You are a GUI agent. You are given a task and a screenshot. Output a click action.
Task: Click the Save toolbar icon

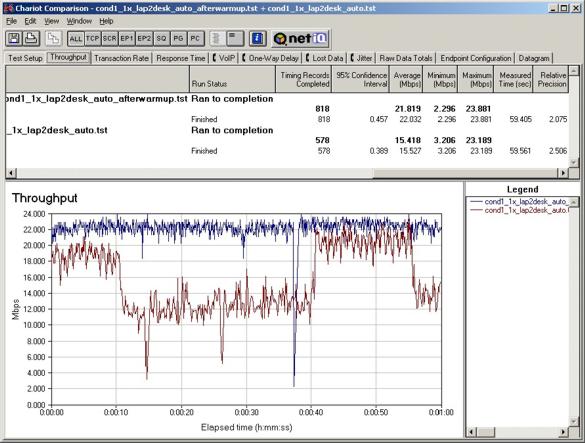click(x=14, y=38)
